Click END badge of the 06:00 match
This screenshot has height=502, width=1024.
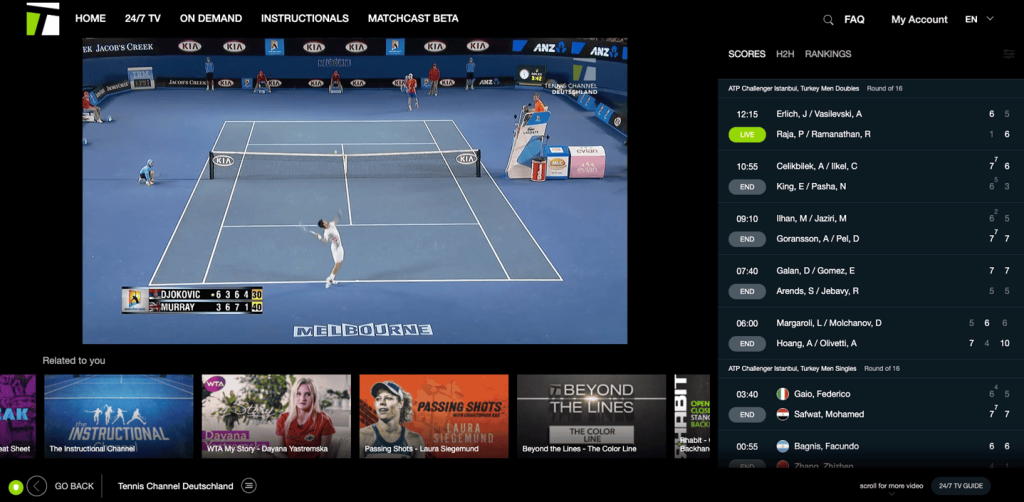click(x=747, y=343)
